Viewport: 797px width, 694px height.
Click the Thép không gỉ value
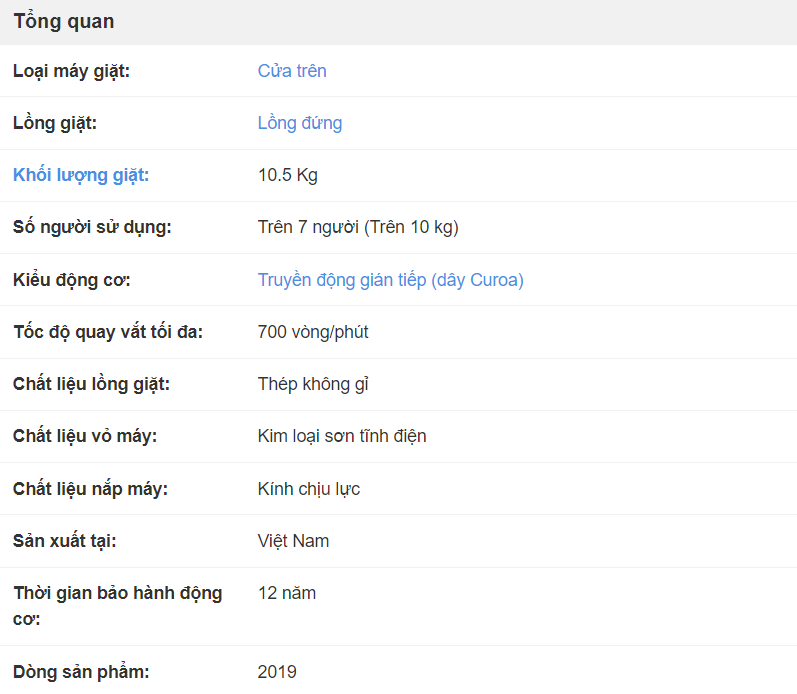313,384
